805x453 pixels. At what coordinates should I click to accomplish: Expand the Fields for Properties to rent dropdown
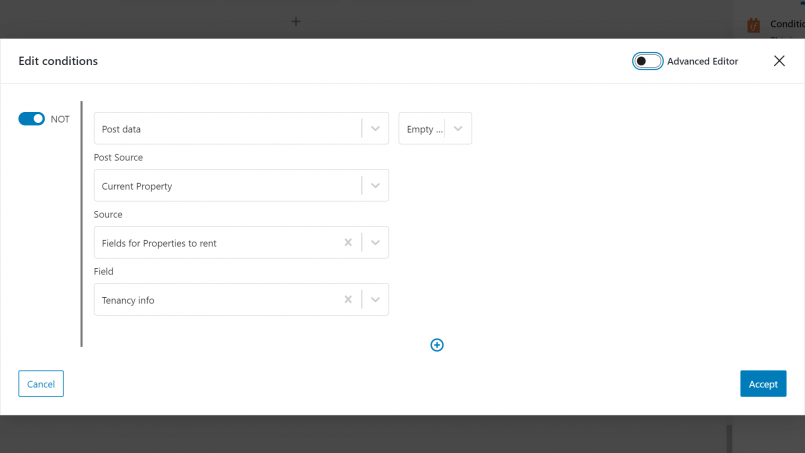click(x=375, y=243)
